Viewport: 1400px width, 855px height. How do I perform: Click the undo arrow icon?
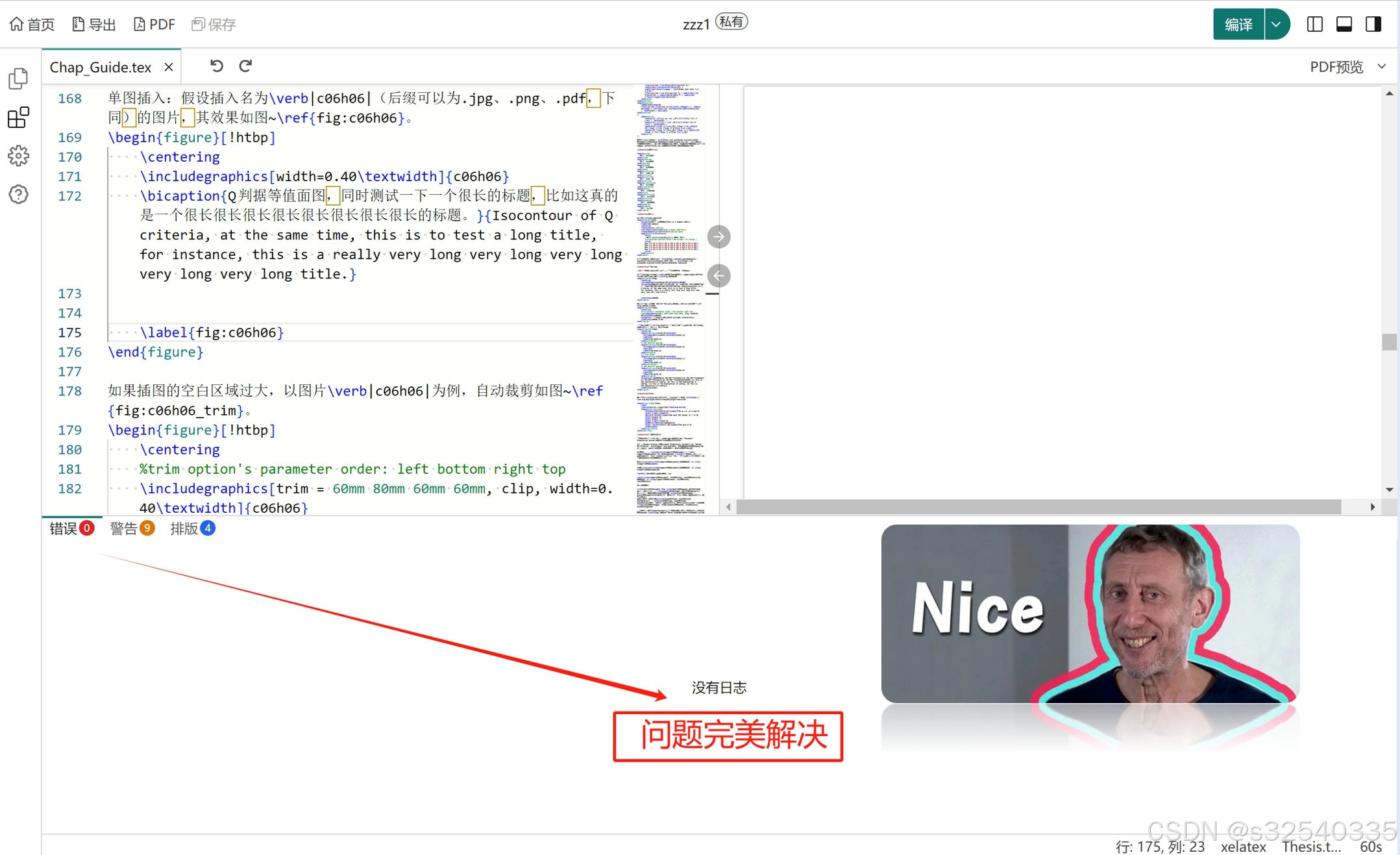216,66
